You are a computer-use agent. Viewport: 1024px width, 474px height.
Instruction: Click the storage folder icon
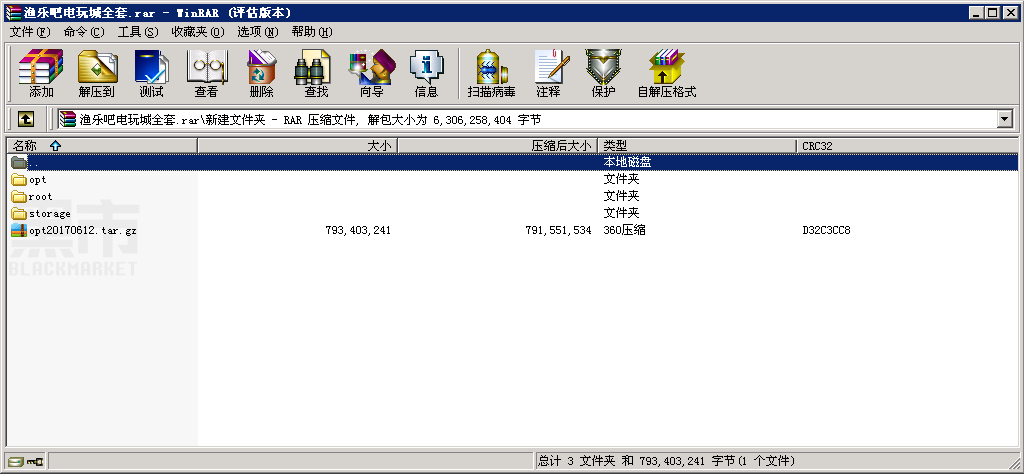pyautogui.click(x=19, y=213)
